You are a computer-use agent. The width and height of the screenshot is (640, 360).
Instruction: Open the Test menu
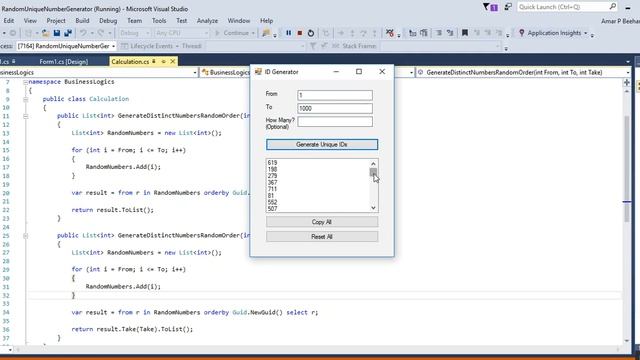pyautogui.click(x=182, y=20)
